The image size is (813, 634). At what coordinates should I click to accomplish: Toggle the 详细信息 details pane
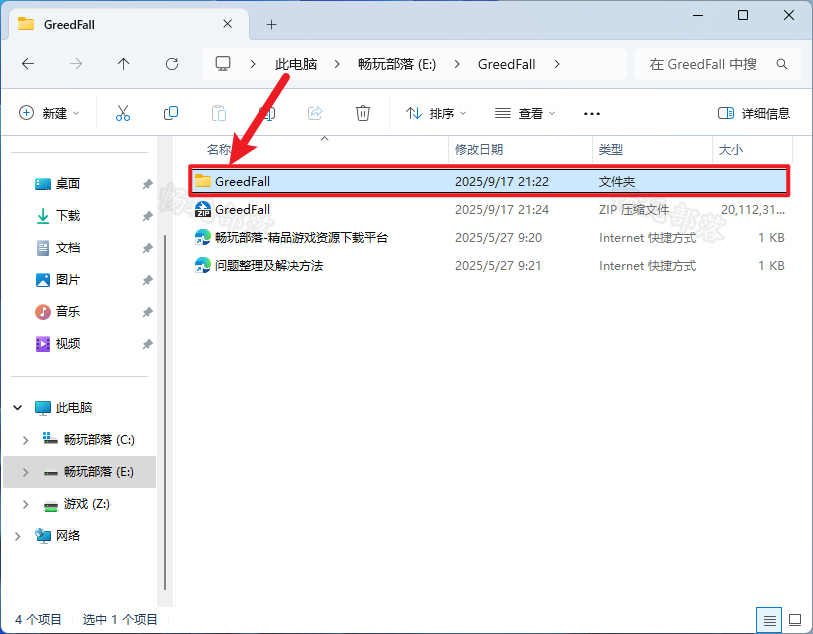753,113
